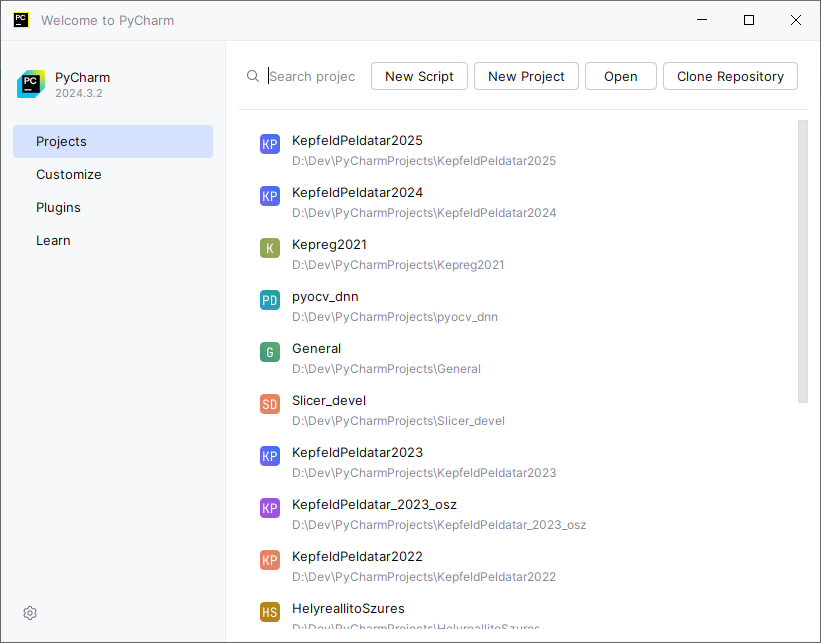The width and height of the screenshot is (821, 643).
Task: Click path D:\Dev\PyCharmProjects\pyocv_dnn
Action: point(395,317)
